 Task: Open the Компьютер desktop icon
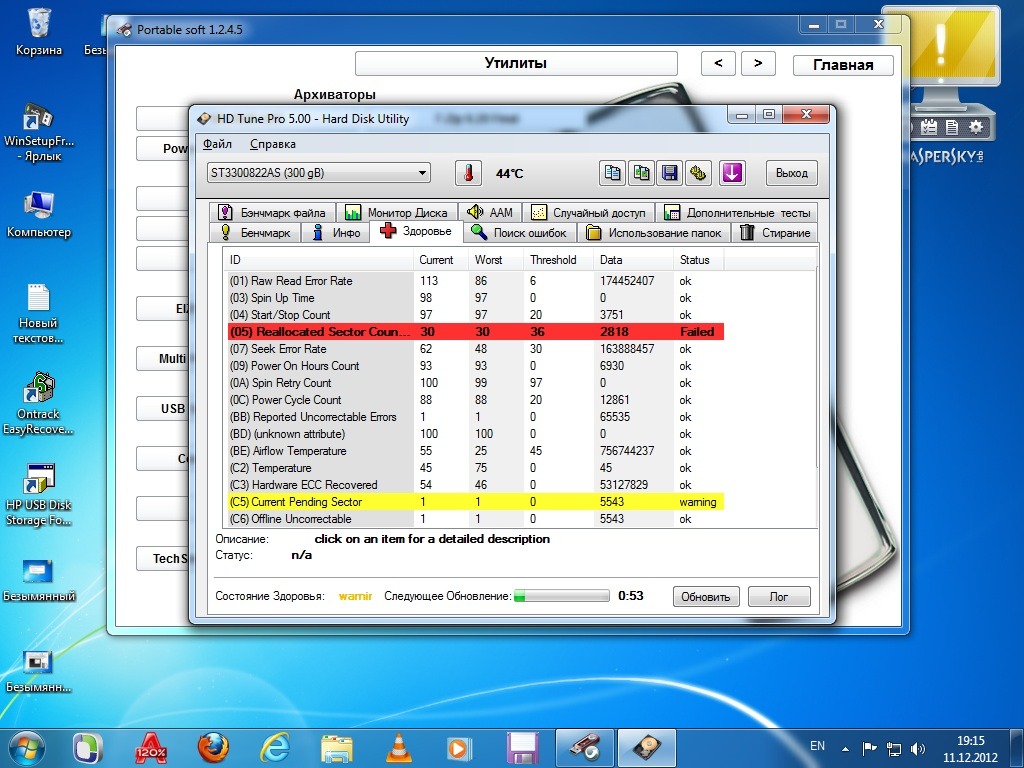coord(39,215)
